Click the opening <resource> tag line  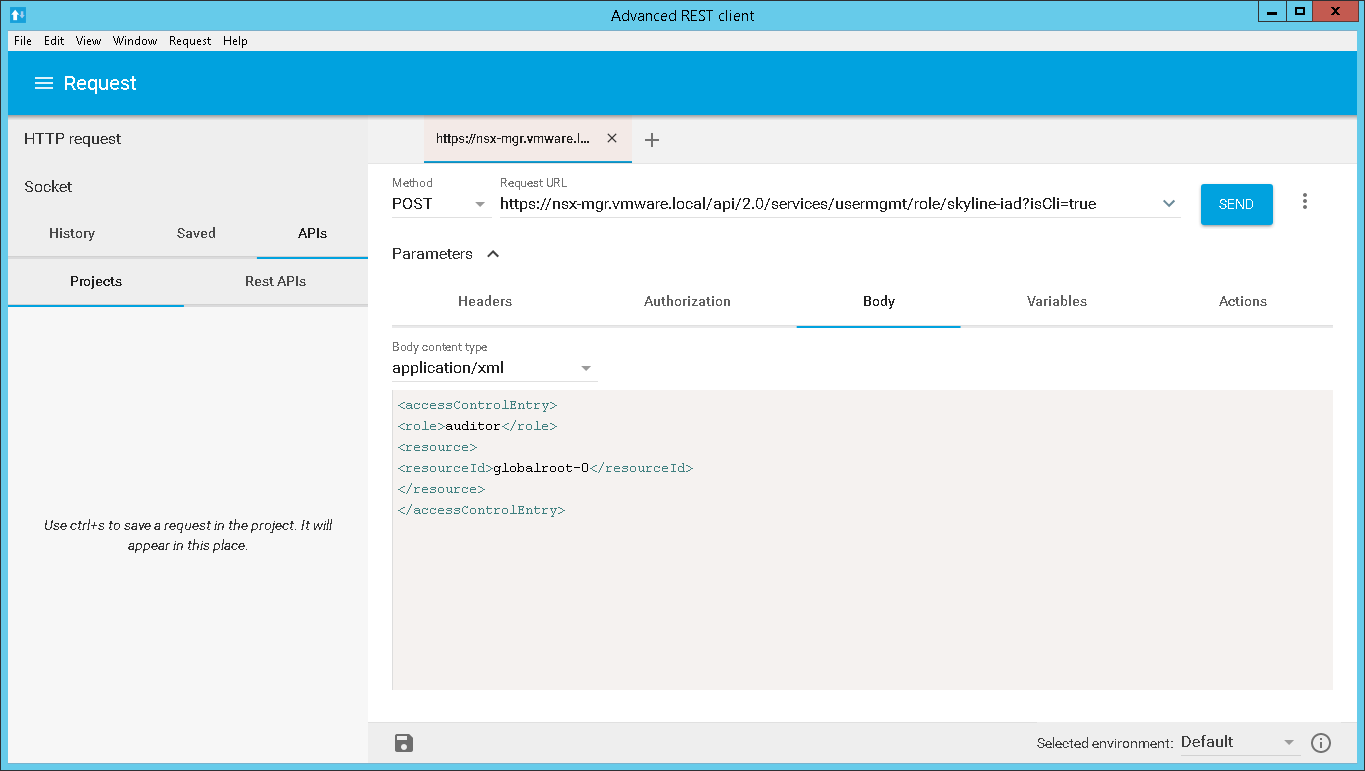(x=437, y=447)
